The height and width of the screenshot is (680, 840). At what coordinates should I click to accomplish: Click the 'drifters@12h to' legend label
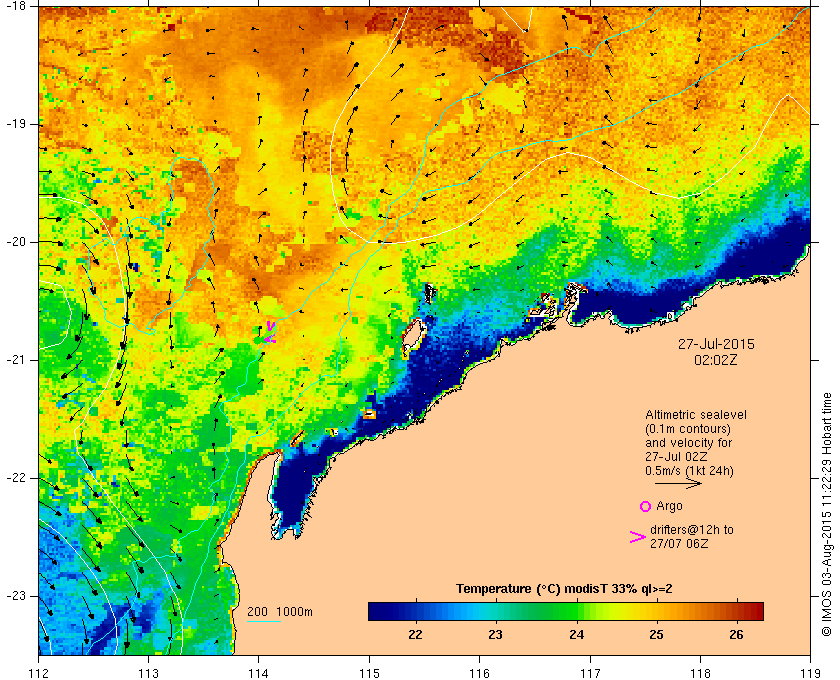(x=692, y=530)
